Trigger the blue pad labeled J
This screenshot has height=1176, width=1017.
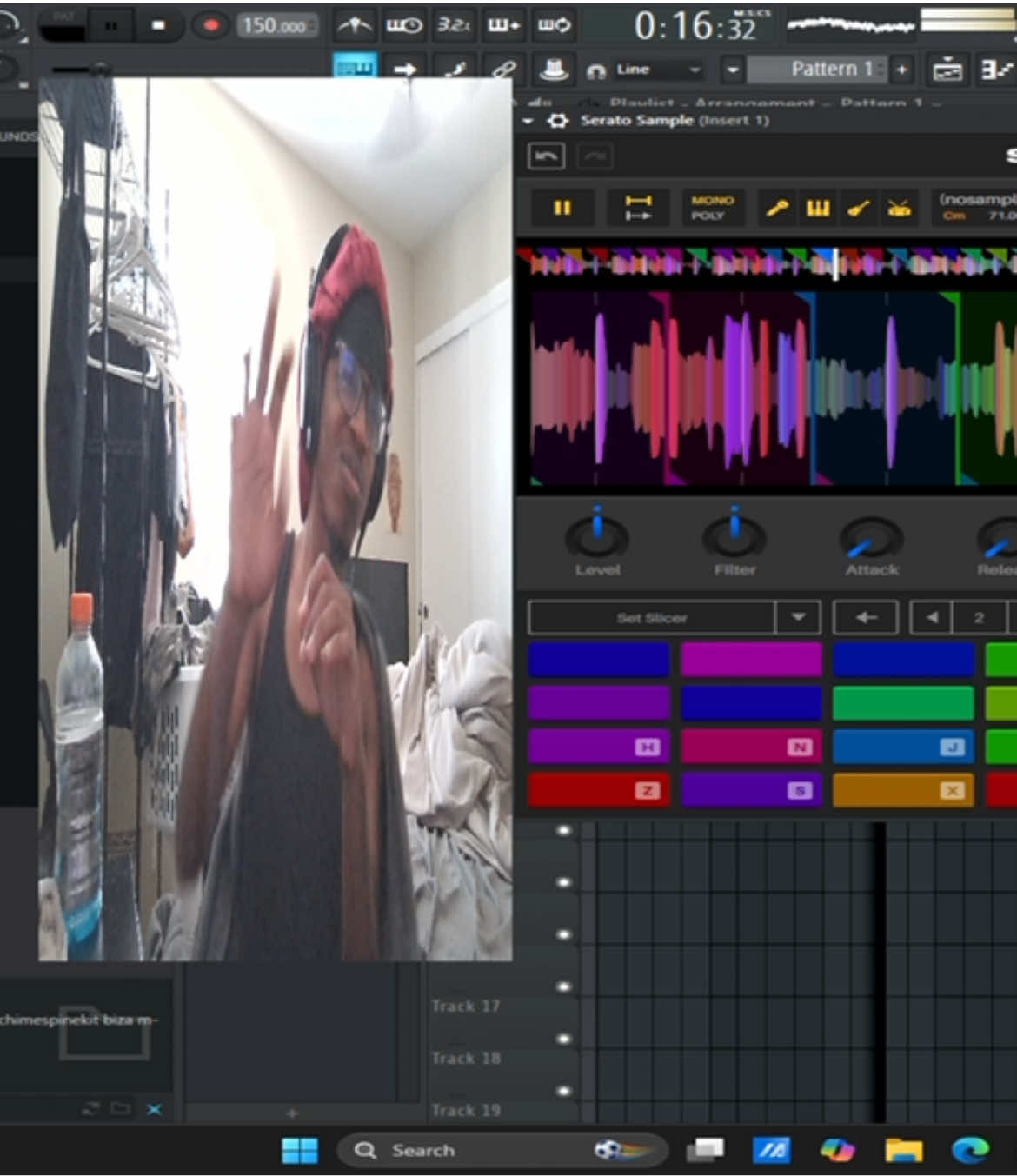pos(903,747)
